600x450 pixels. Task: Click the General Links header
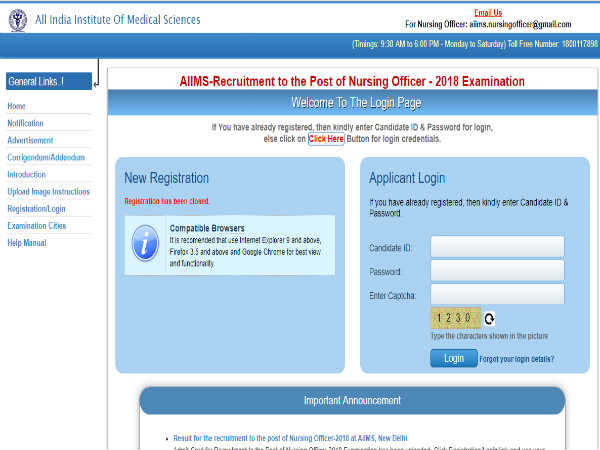pyautogui.click(x=49, y=81)
